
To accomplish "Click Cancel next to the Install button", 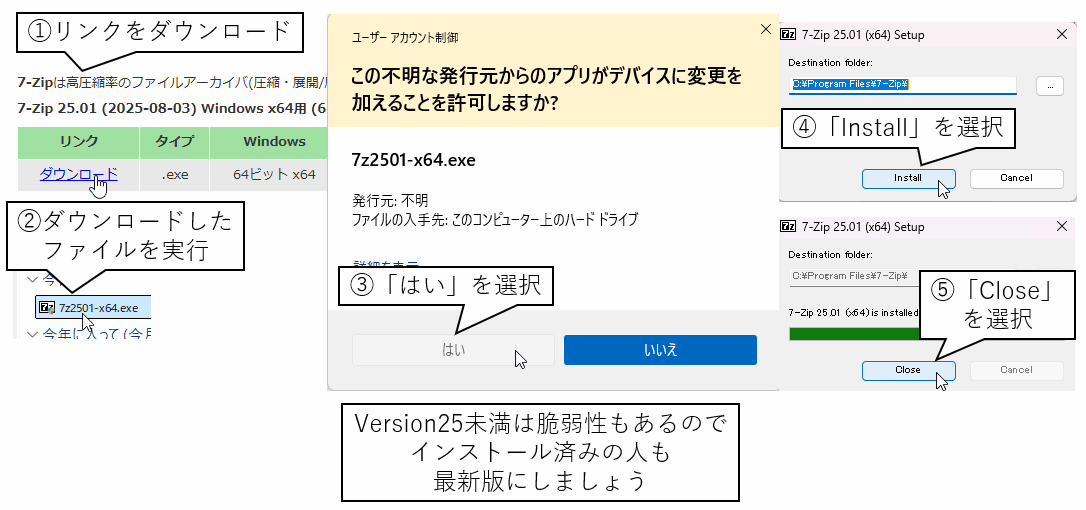I will (1016, 178).
